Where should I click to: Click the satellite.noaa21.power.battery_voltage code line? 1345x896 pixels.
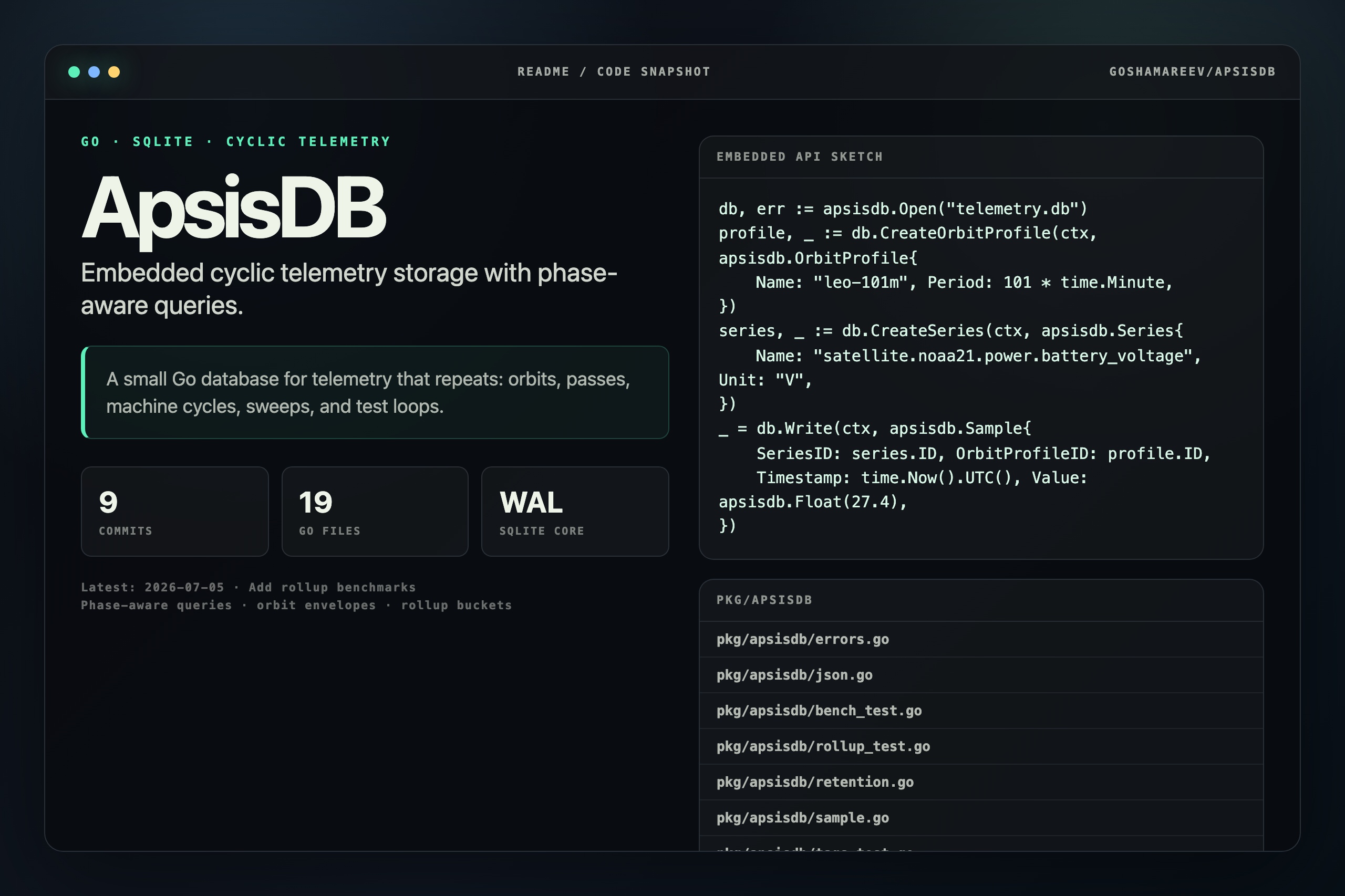(x=978, y=356)
